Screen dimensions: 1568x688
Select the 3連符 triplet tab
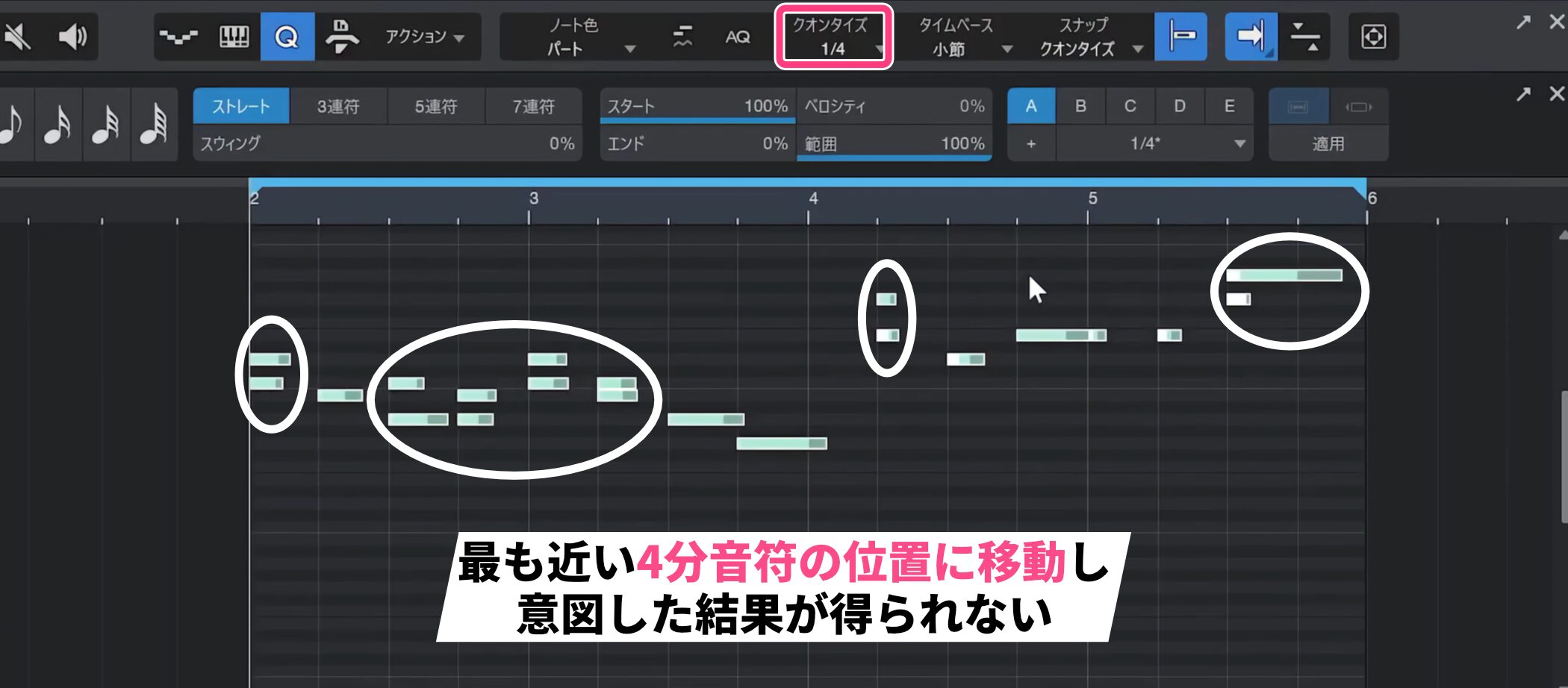pos(338,106)
